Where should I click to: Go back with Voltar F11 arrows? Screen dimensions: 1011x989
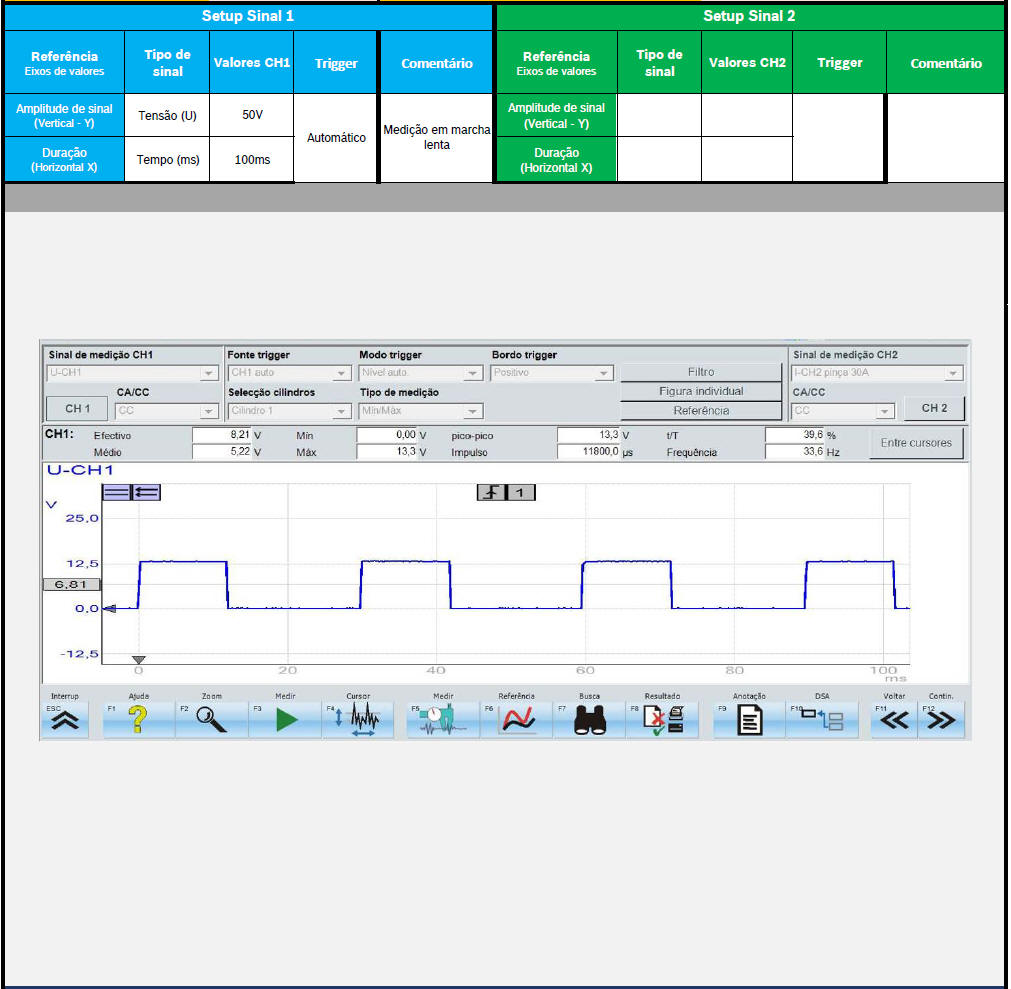tap(894, 719)
